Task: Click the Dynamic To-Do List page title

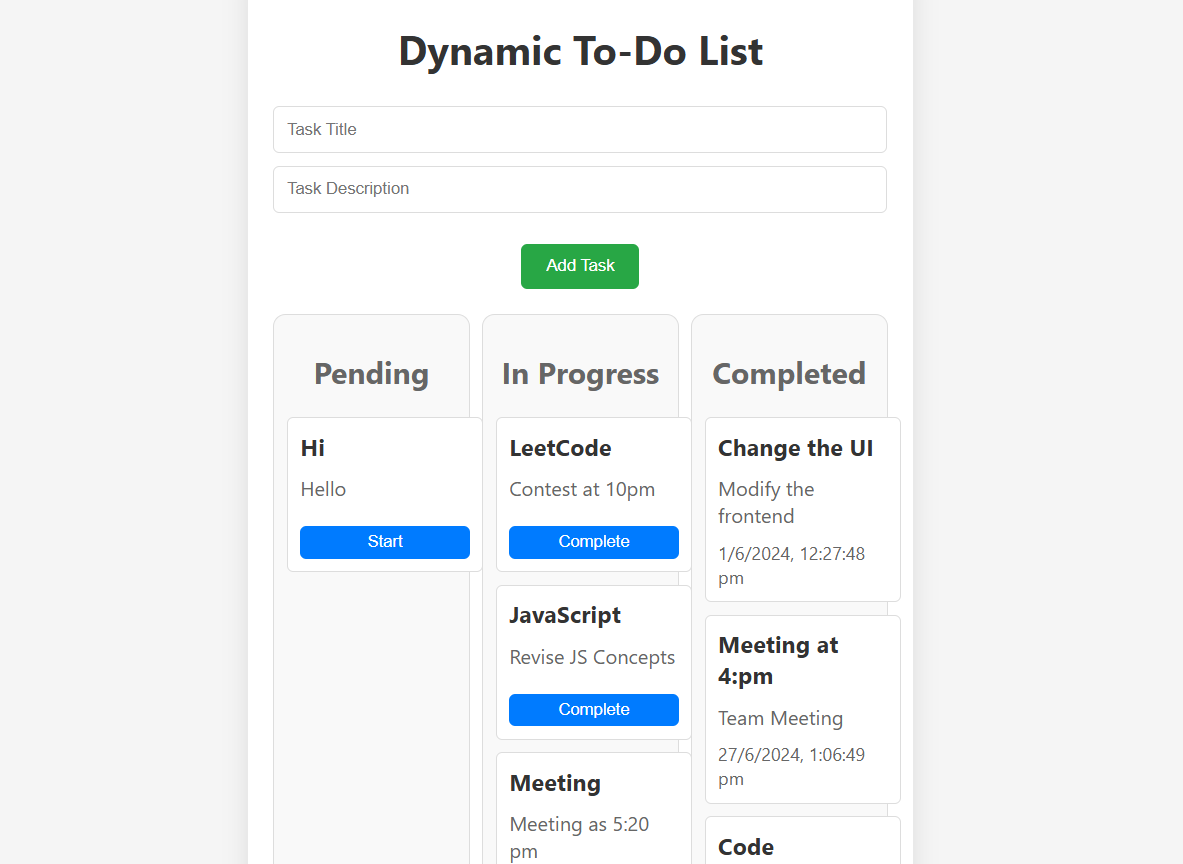Action: pyautogui.click(x=580, y=51)
